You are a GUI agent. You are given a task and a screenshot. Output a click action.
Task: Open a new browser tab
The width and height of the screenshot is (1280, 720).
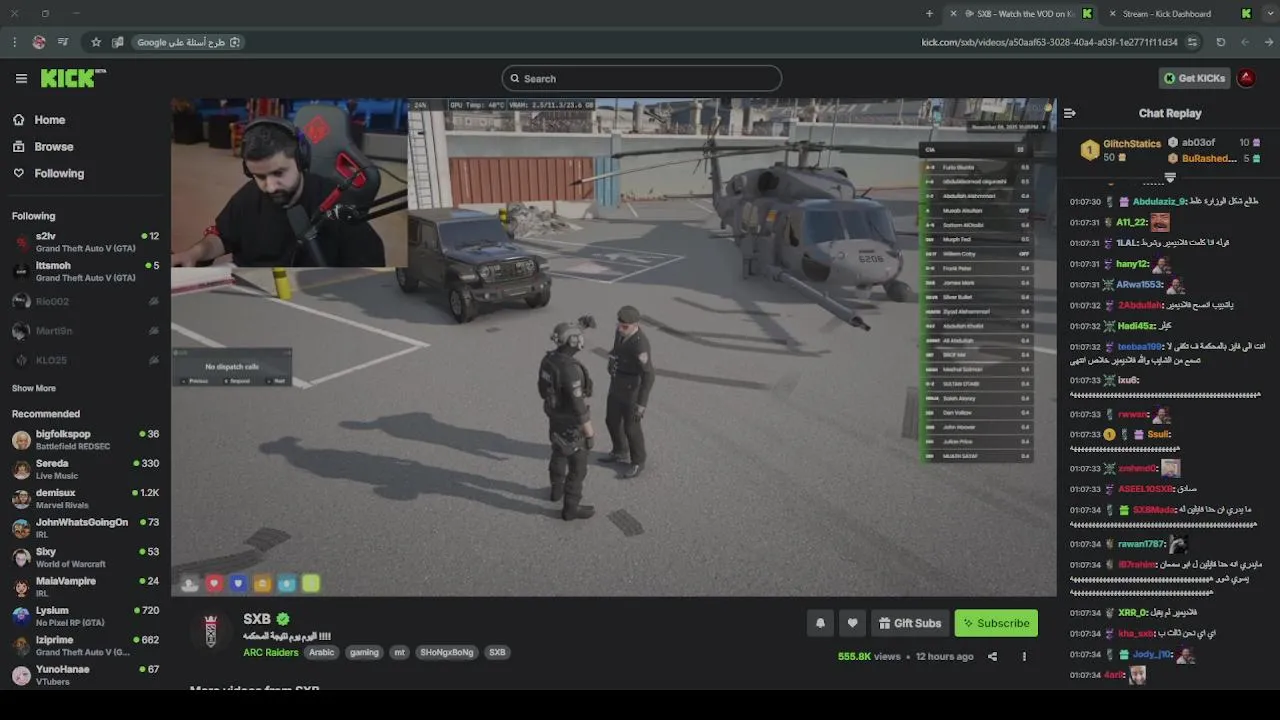tap(929, 14)
